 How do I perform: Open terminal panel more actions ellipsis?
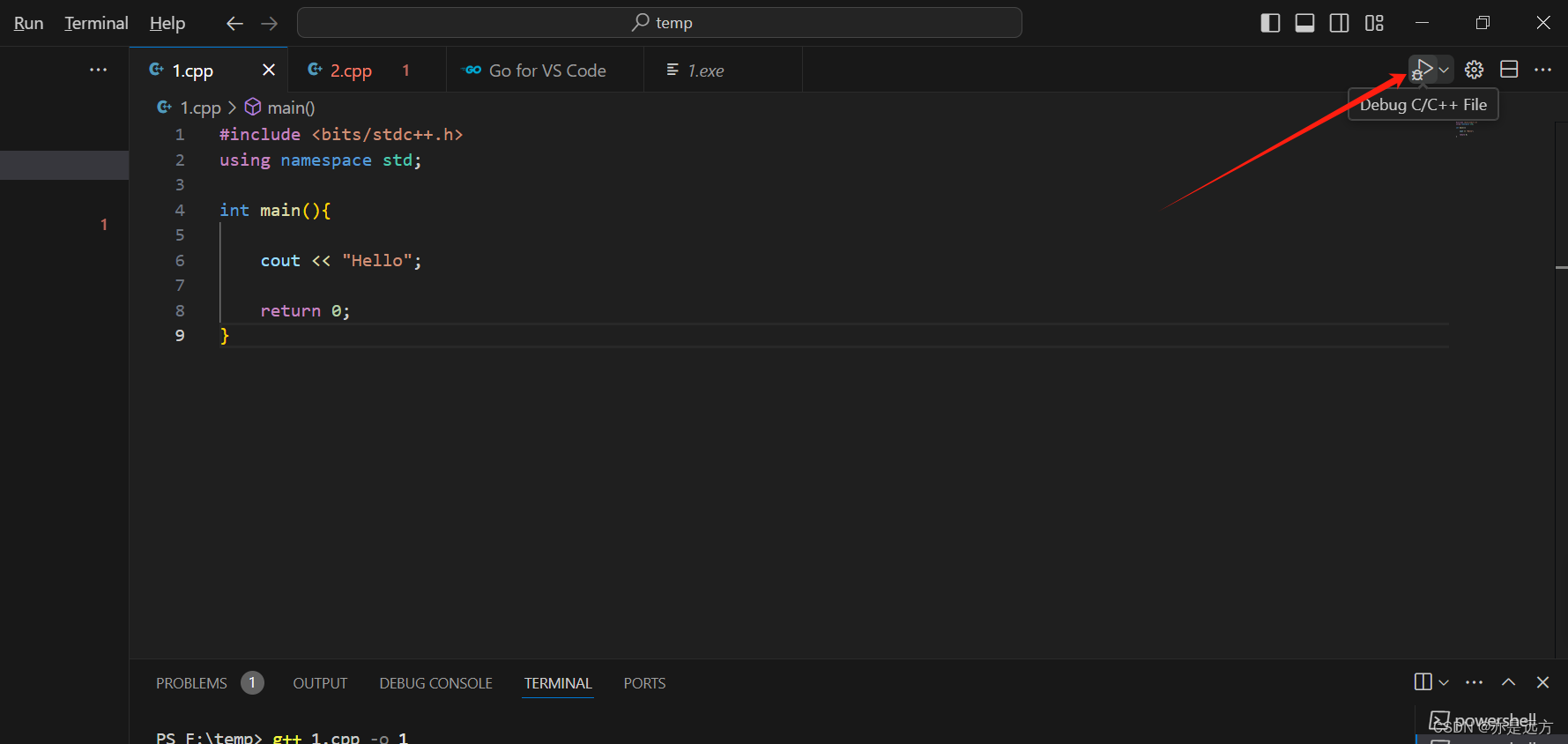[x=1474, y=682]
